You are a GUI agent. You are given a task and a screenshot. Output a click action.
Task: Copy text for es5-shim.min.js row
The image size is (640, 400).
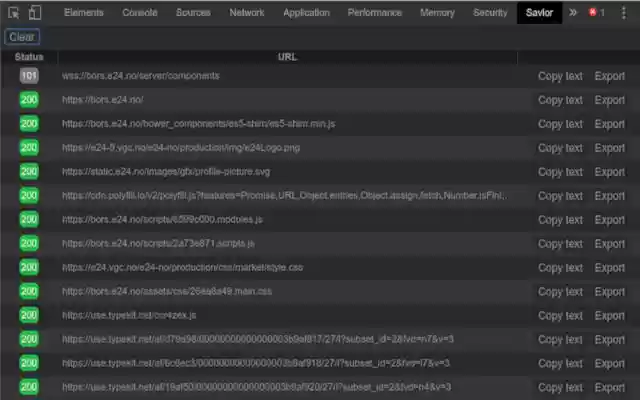coord(560,124)
